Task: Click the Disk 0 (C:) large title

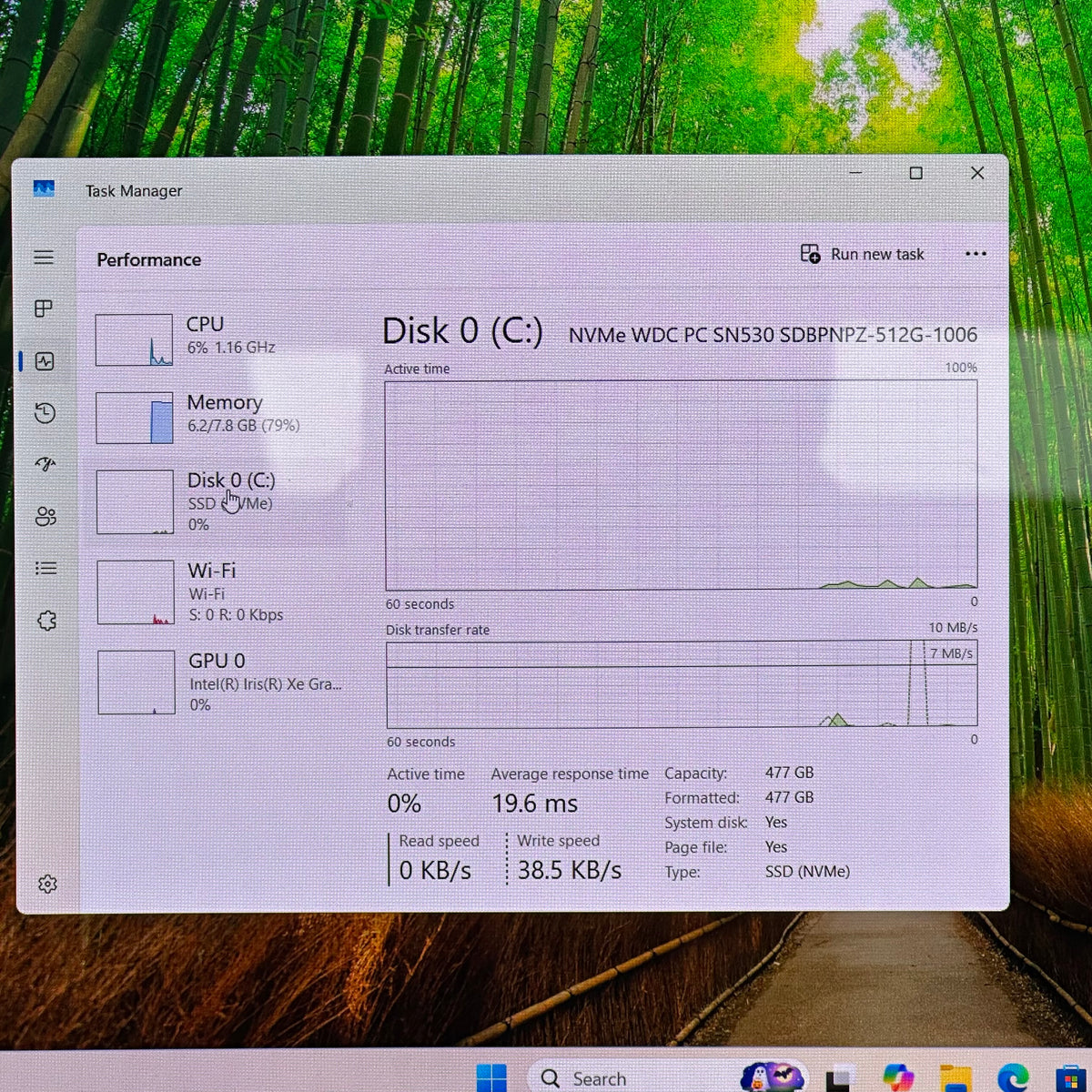Action: [462, 331]
